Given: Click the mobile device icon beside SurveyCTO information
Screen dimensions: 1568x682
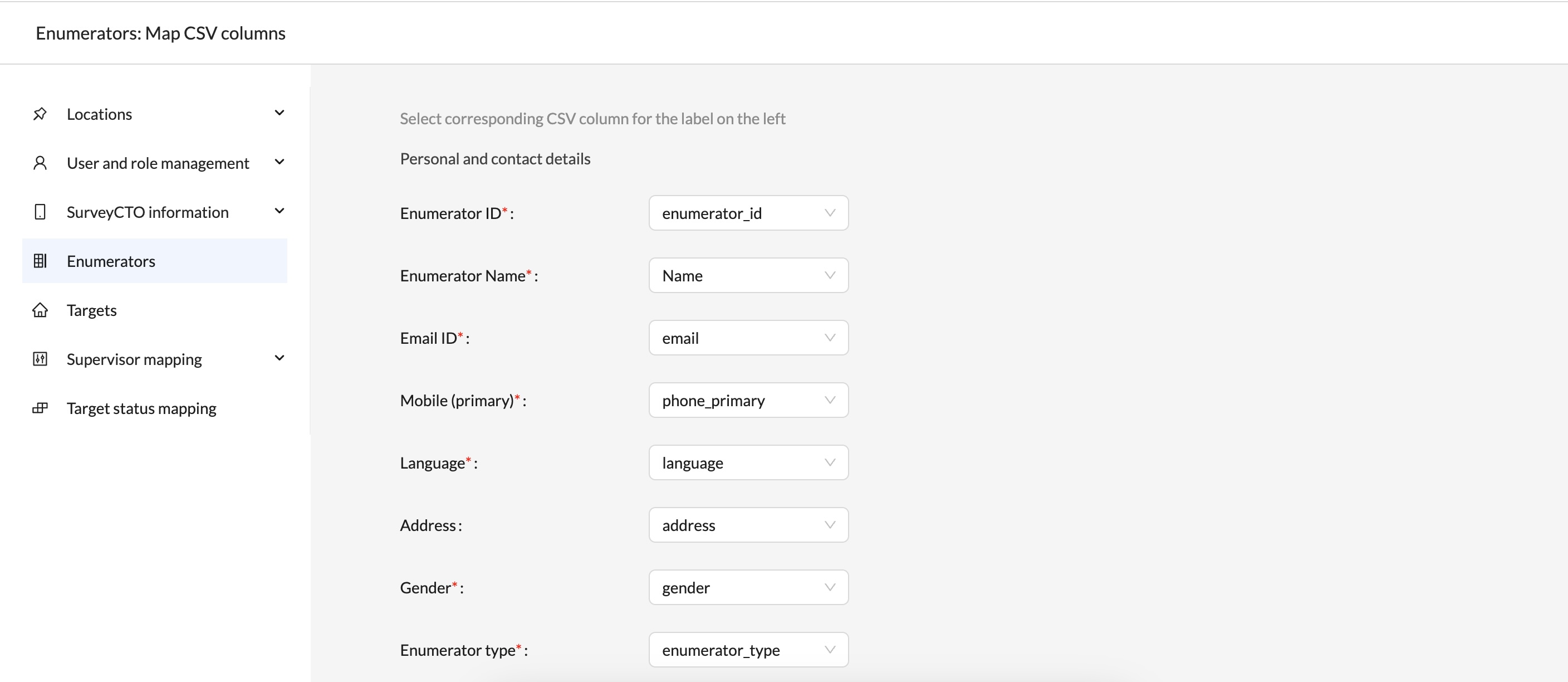Looking at the screenshot, I should 40,212.
